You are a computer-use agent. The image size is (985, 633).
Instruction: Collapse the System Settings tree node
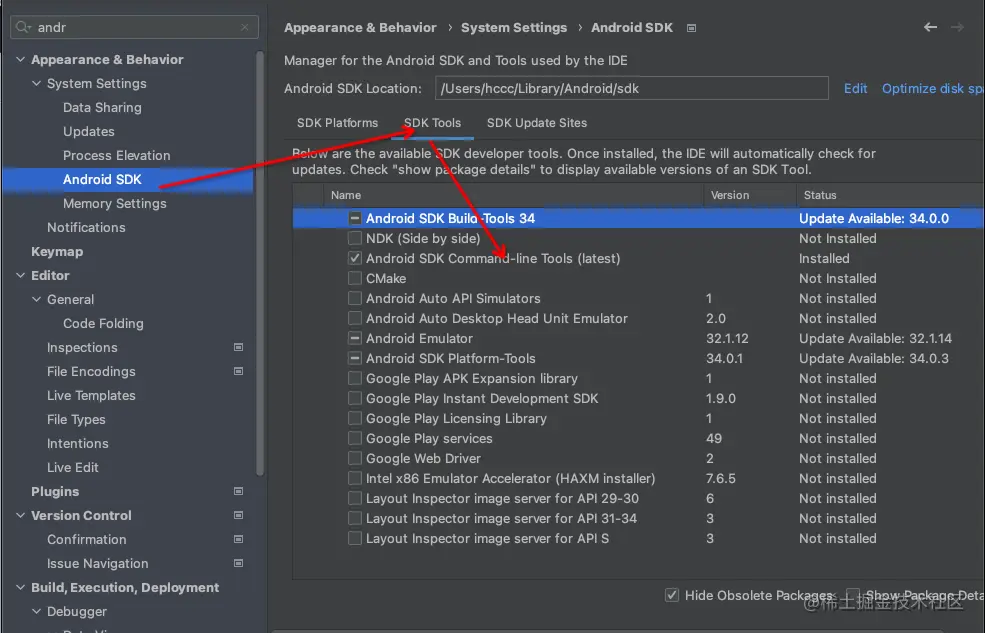tap(36, 83)
